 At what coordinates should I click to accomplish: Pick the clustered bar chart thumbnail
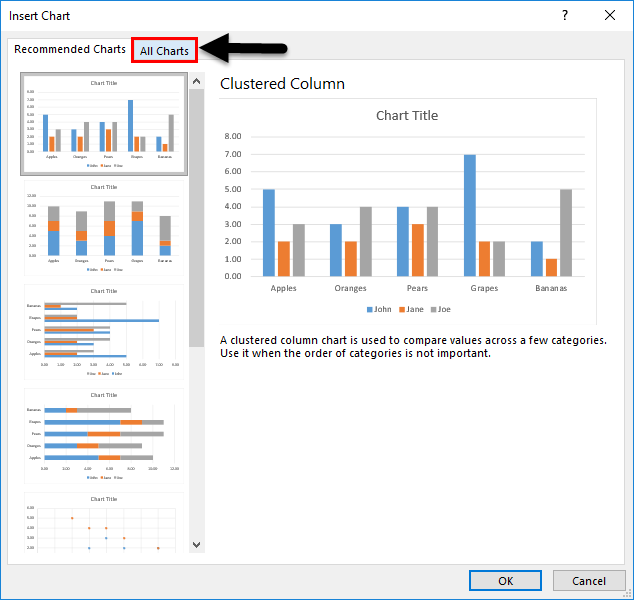(104, 332)
